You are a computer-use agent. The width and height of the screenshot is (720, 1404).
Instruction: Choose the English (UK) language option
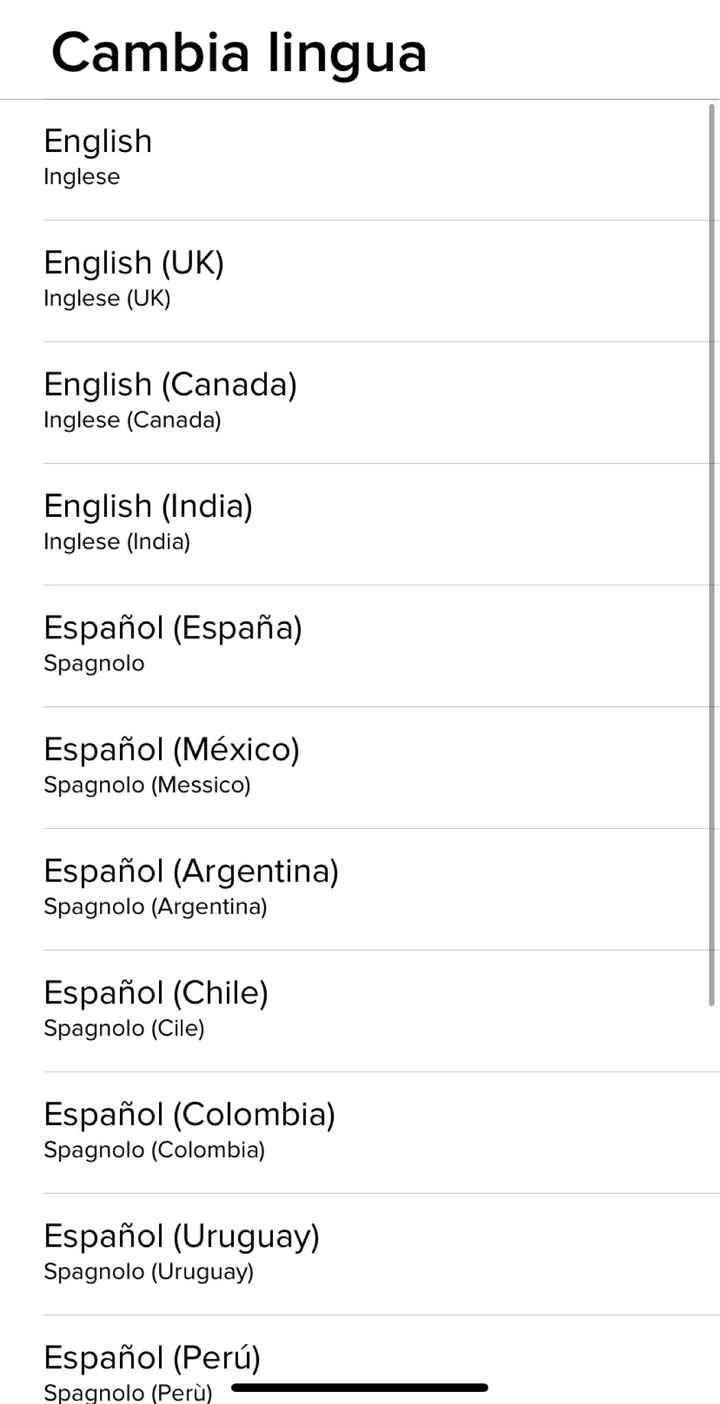point(134,263)
